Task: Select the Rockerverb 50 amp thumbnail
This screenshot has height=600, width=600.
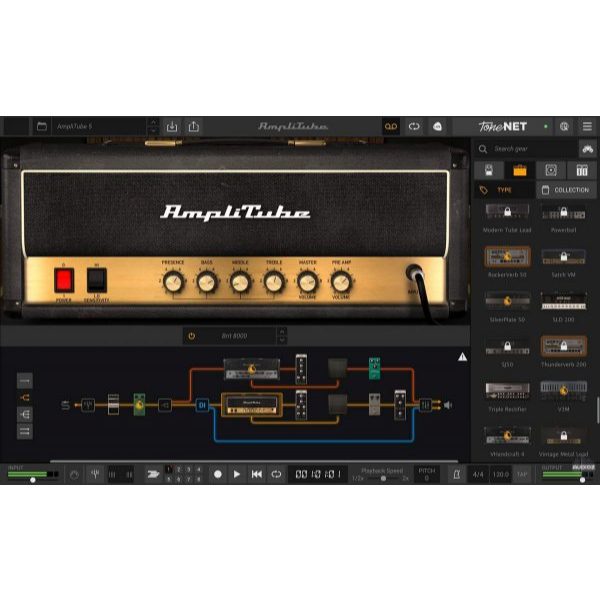Action: tap(507, 256)
